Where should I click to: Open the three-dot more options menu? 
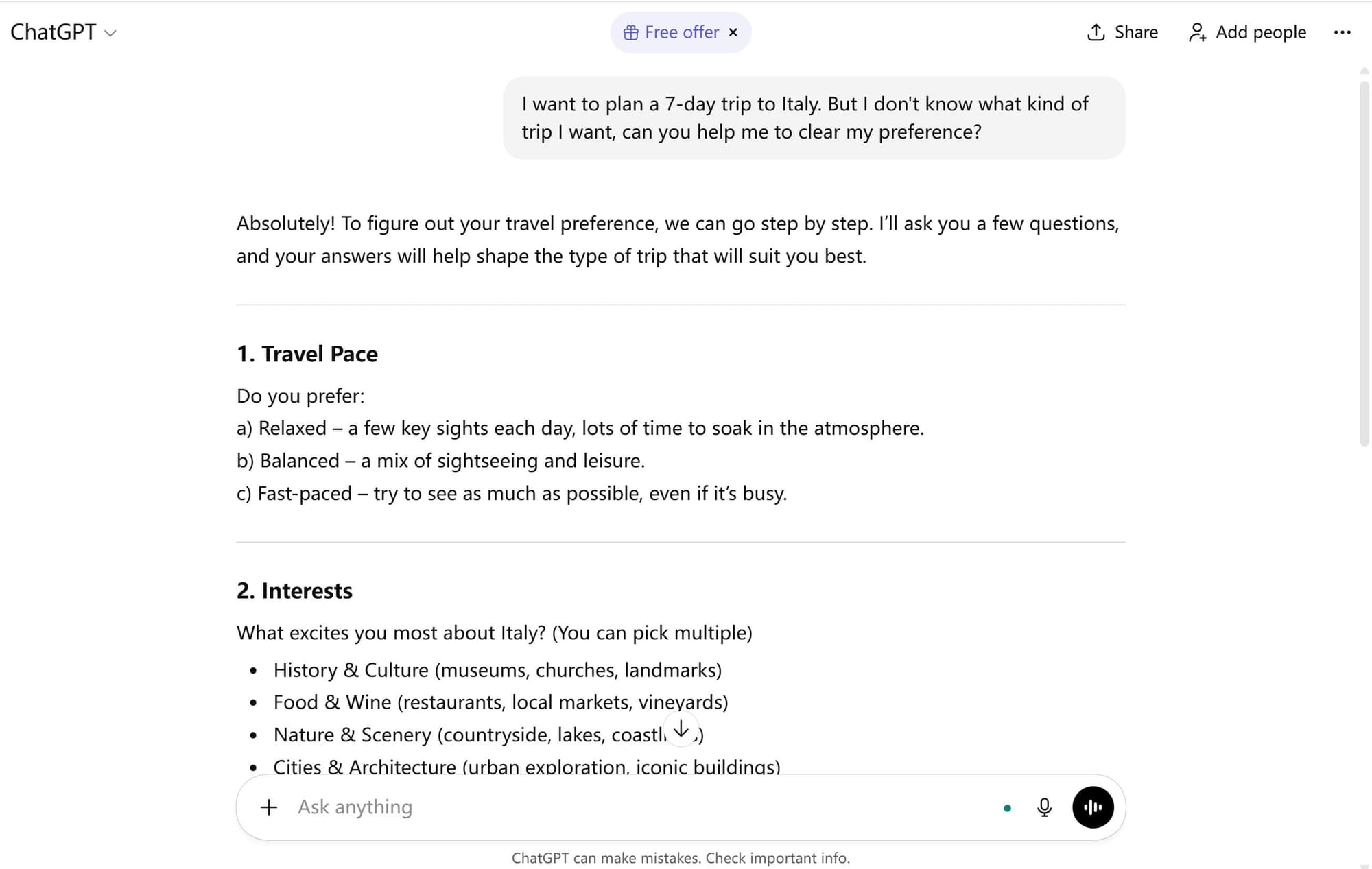(1342, 32)
